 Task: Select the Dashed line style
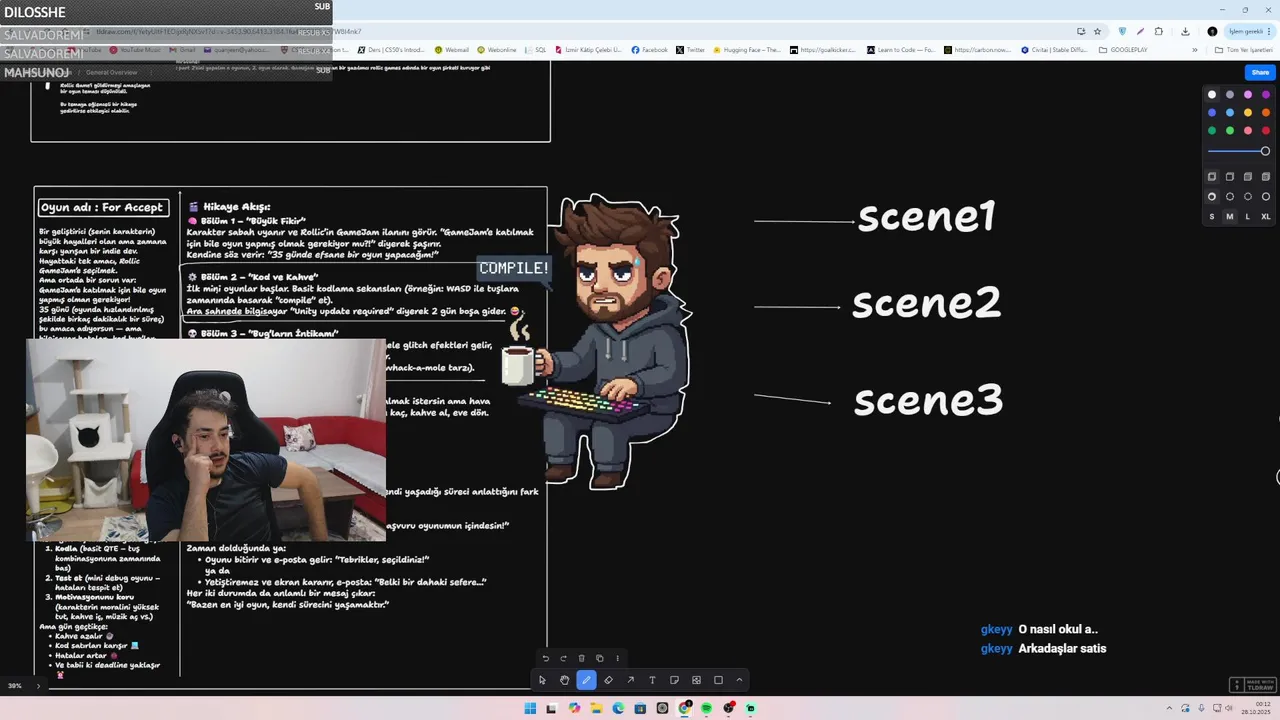tap(1230, 197)
